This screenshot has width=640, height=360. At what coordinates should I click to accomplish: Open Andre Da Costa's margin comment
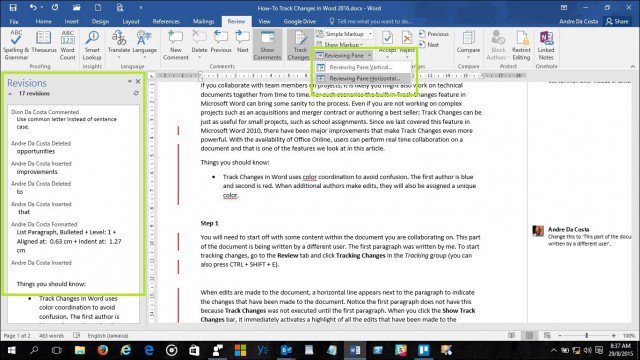tap(582, 236)
